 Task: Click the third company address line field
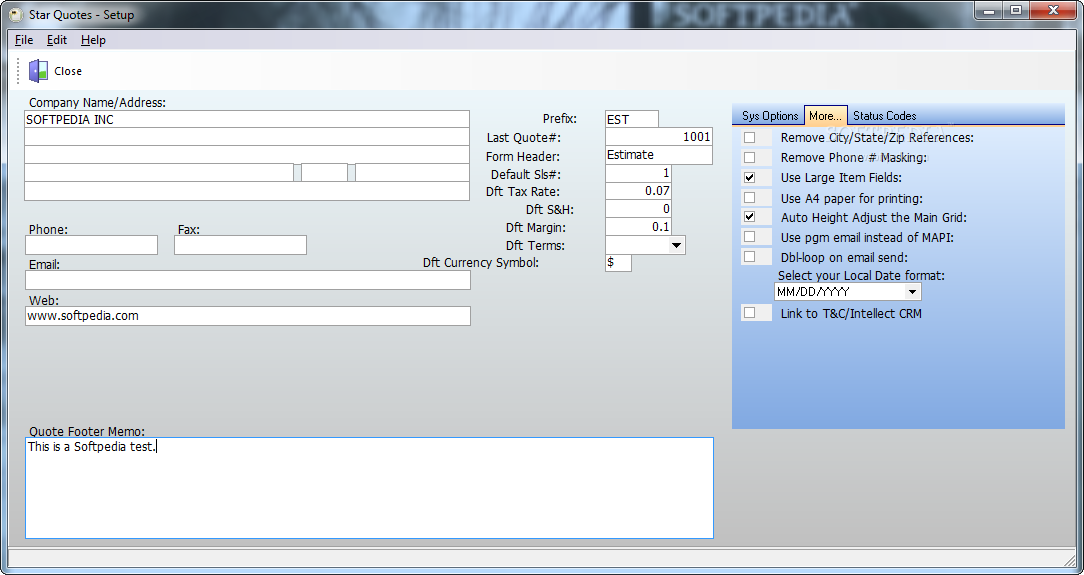coord(247,155)
